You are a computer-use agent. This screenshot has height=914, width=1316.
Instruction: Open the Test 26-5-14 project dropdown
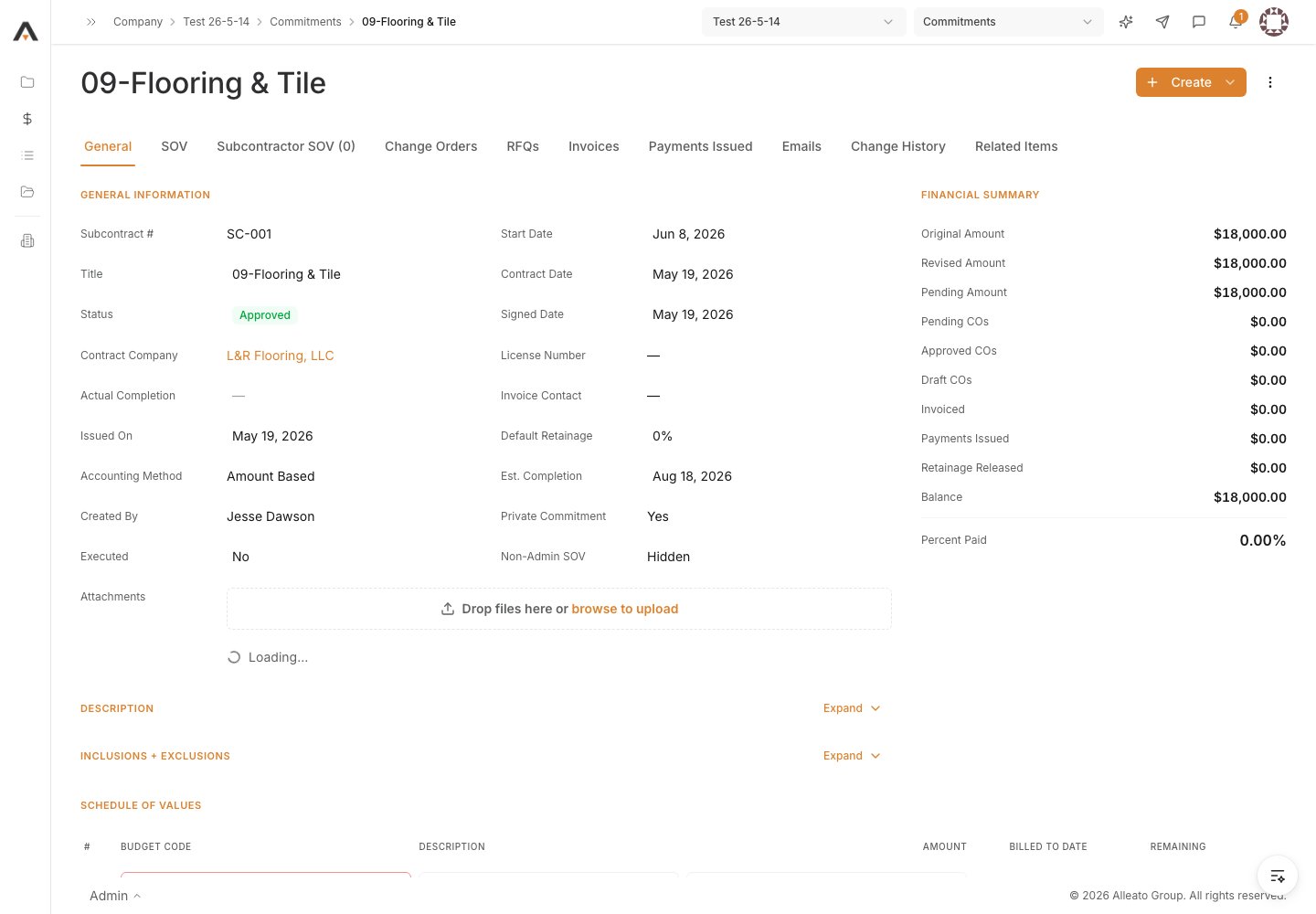803,22
